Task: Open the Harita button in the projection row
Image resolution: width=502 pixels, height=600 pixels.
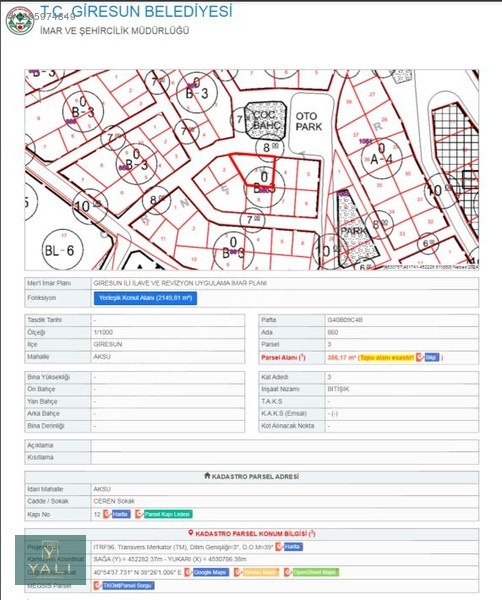Action: tap(293, 546)
